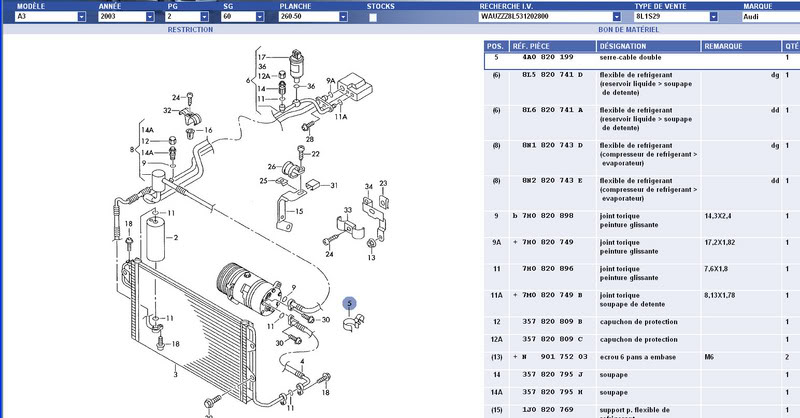Switch to the RESTRICTION tab
This screenshot has width=800, height=418.
point(190,31)
